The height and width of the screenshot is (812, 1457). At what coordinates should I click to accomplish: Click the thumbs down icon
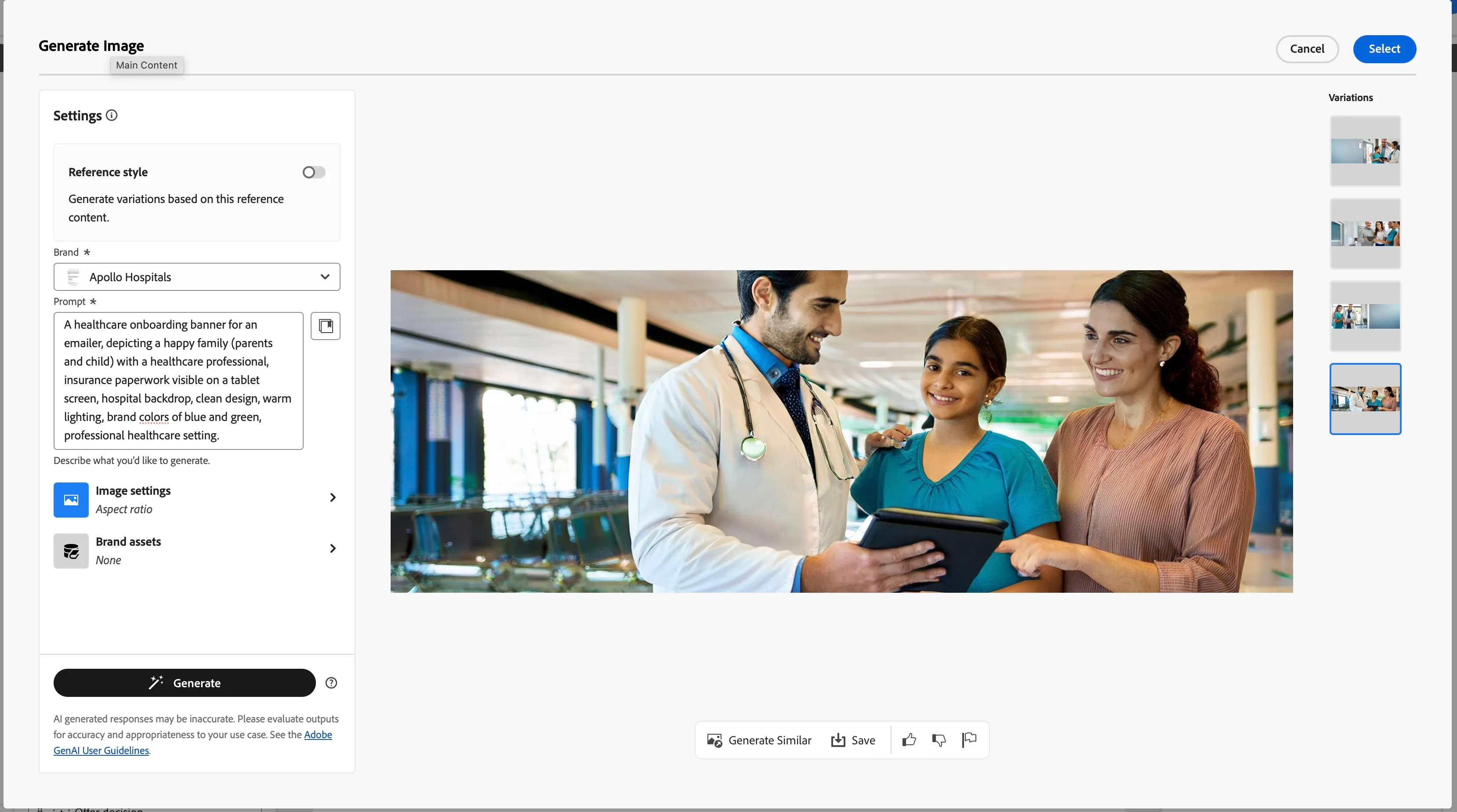(x=939, y=739)
